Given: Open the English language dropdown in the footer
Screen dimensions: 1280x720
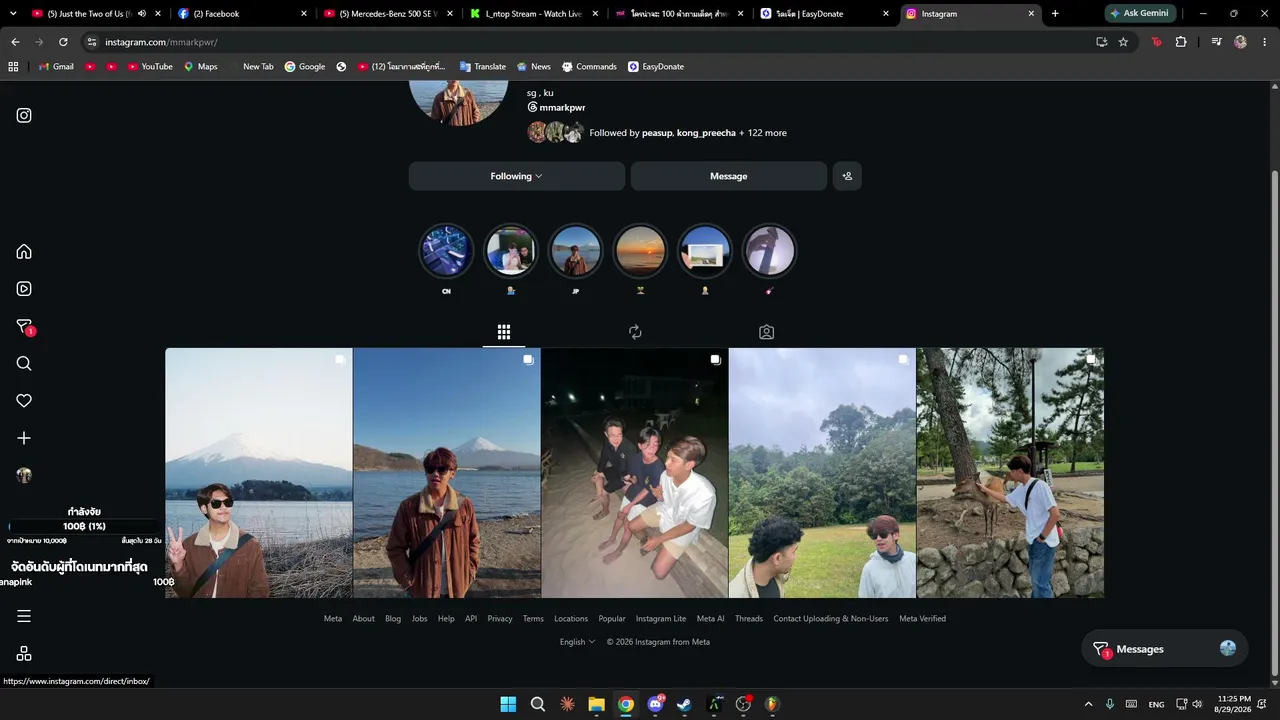Looking at the screenshot, I should tap(577, 642).
